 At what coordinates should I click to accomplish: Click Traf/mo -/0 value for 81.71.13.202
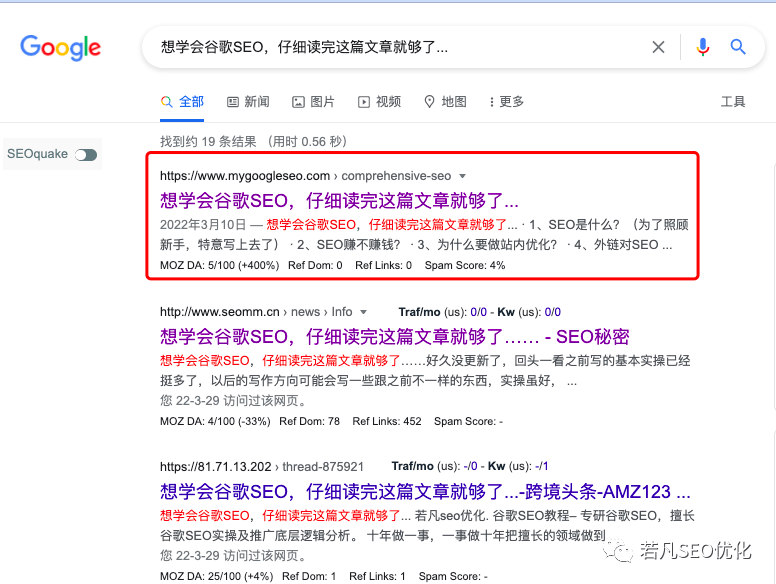(471, 466)
